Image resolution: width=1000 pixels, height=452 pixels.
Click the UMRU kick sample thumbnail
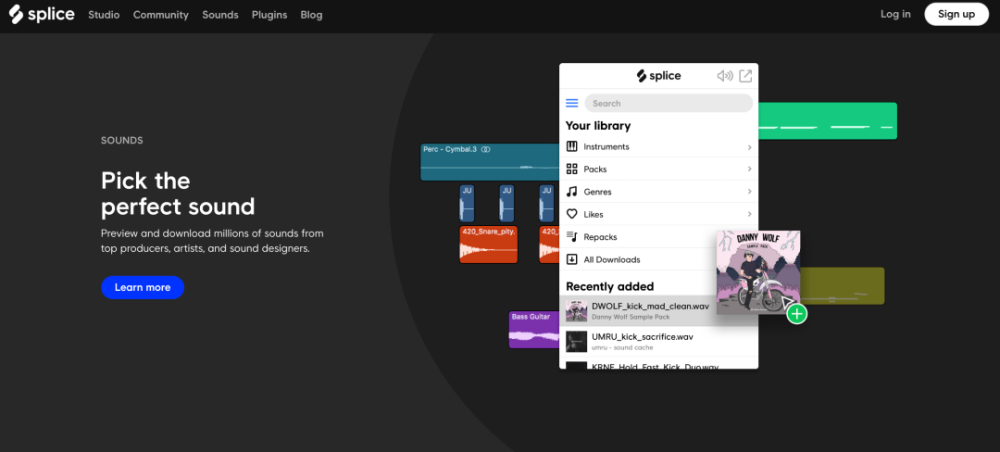point(577,342)
